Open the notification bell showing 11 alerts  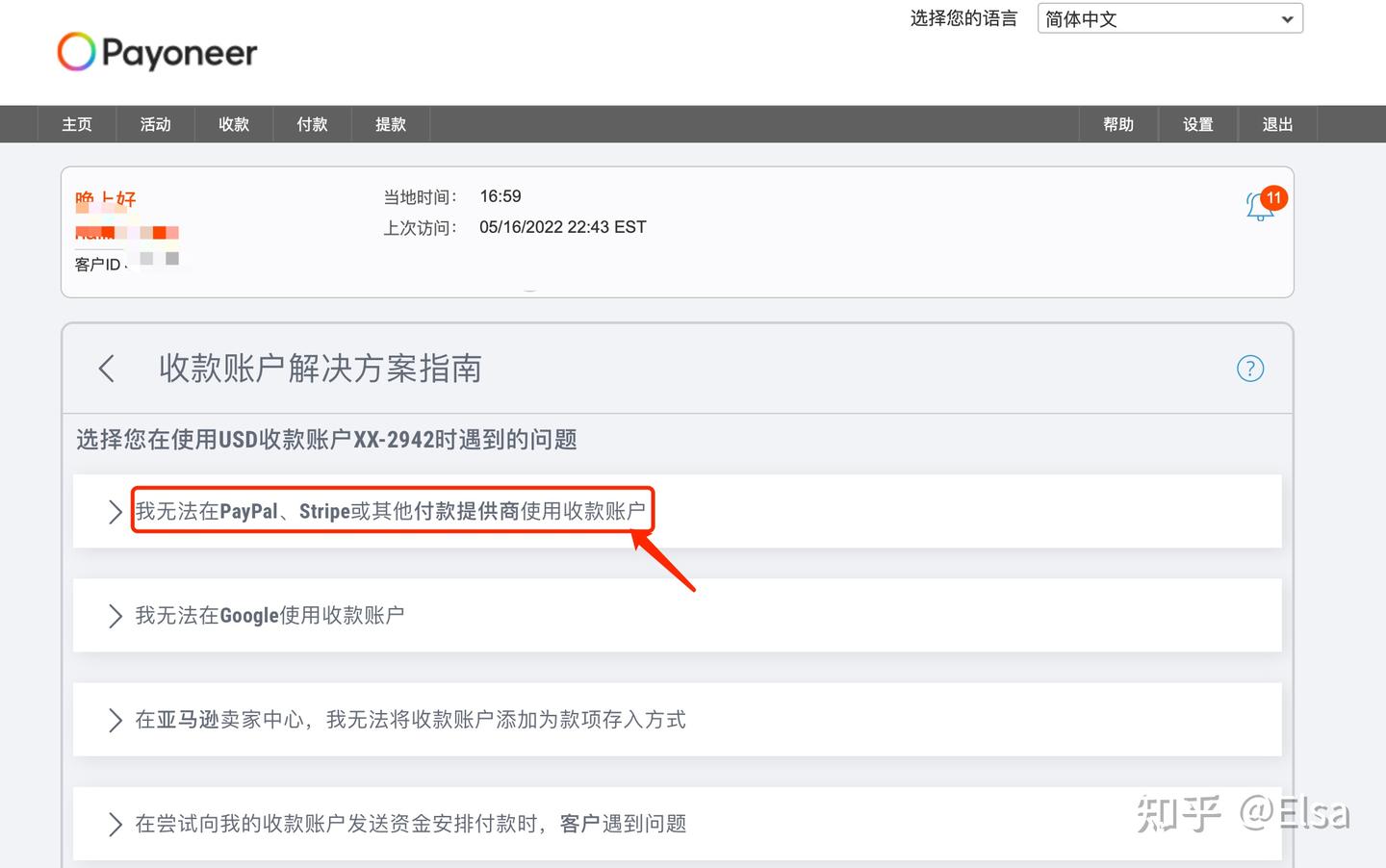click(1259, 206)
